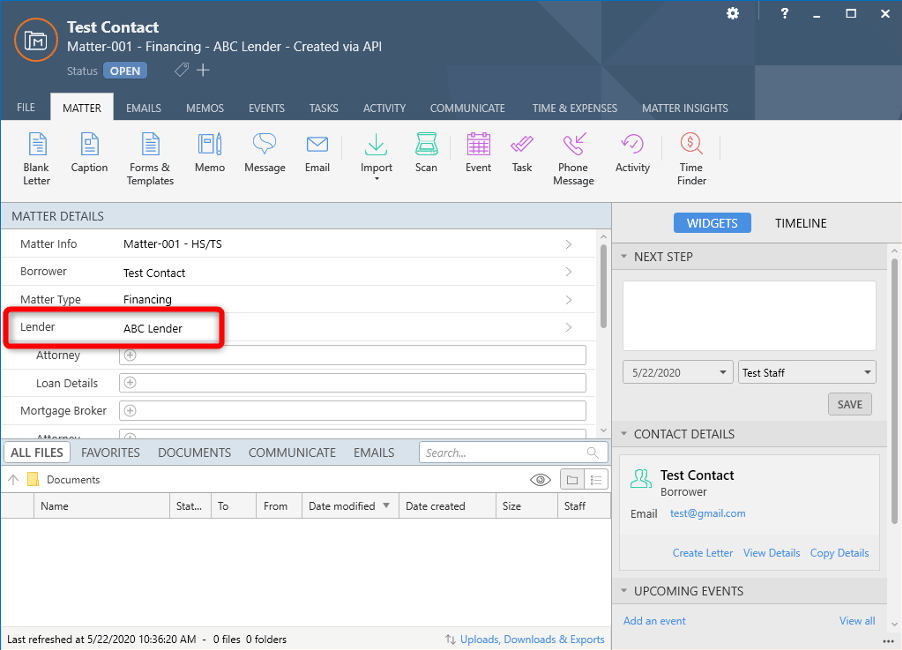
Task: Add a new Event
Action: [x=478, y=152]
